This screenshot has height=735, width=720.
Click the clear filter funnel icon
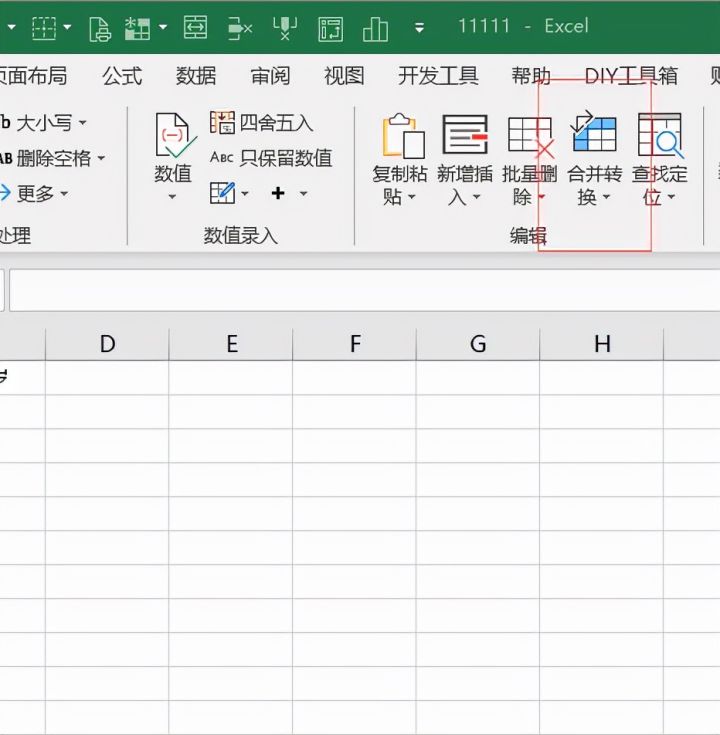(x=285, y=28)
